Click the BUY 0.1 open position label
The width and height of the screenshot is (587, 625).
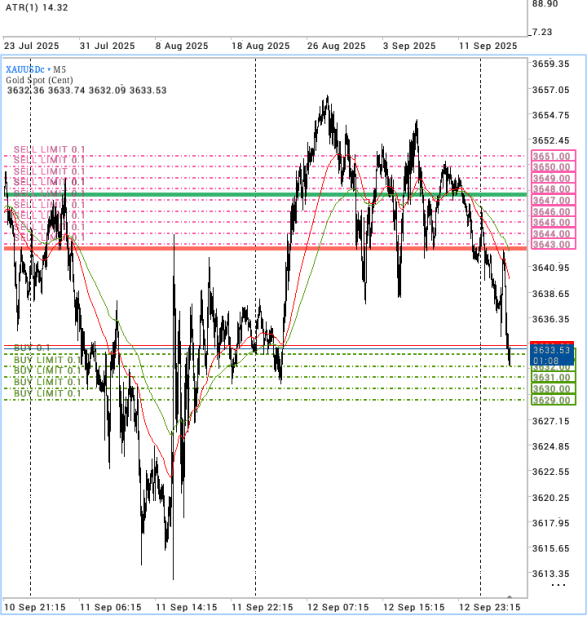[x=32, y=348]
